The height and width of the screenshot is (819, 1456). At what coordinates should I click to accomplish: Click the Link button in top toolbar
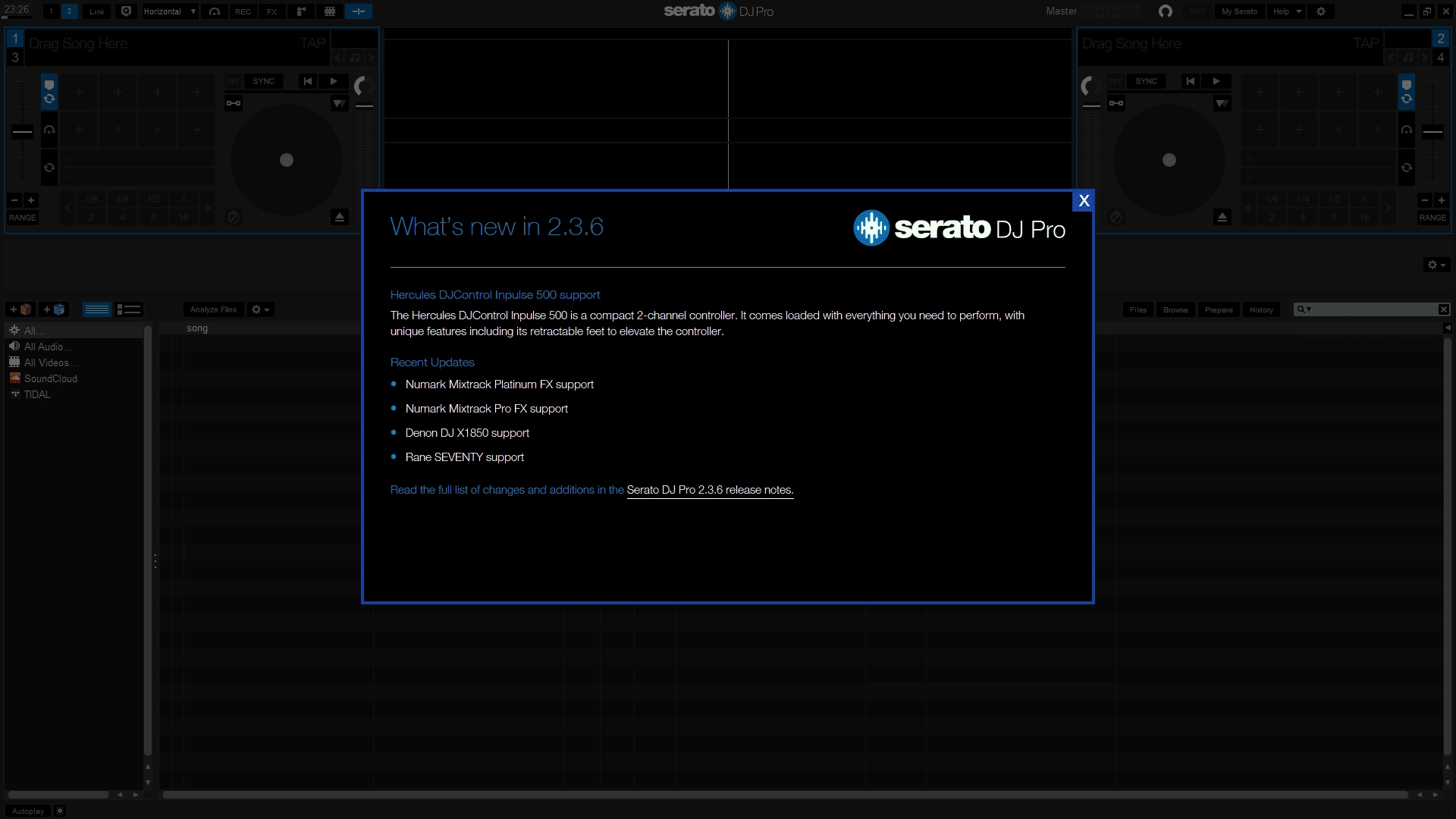[x=97, y=11]
